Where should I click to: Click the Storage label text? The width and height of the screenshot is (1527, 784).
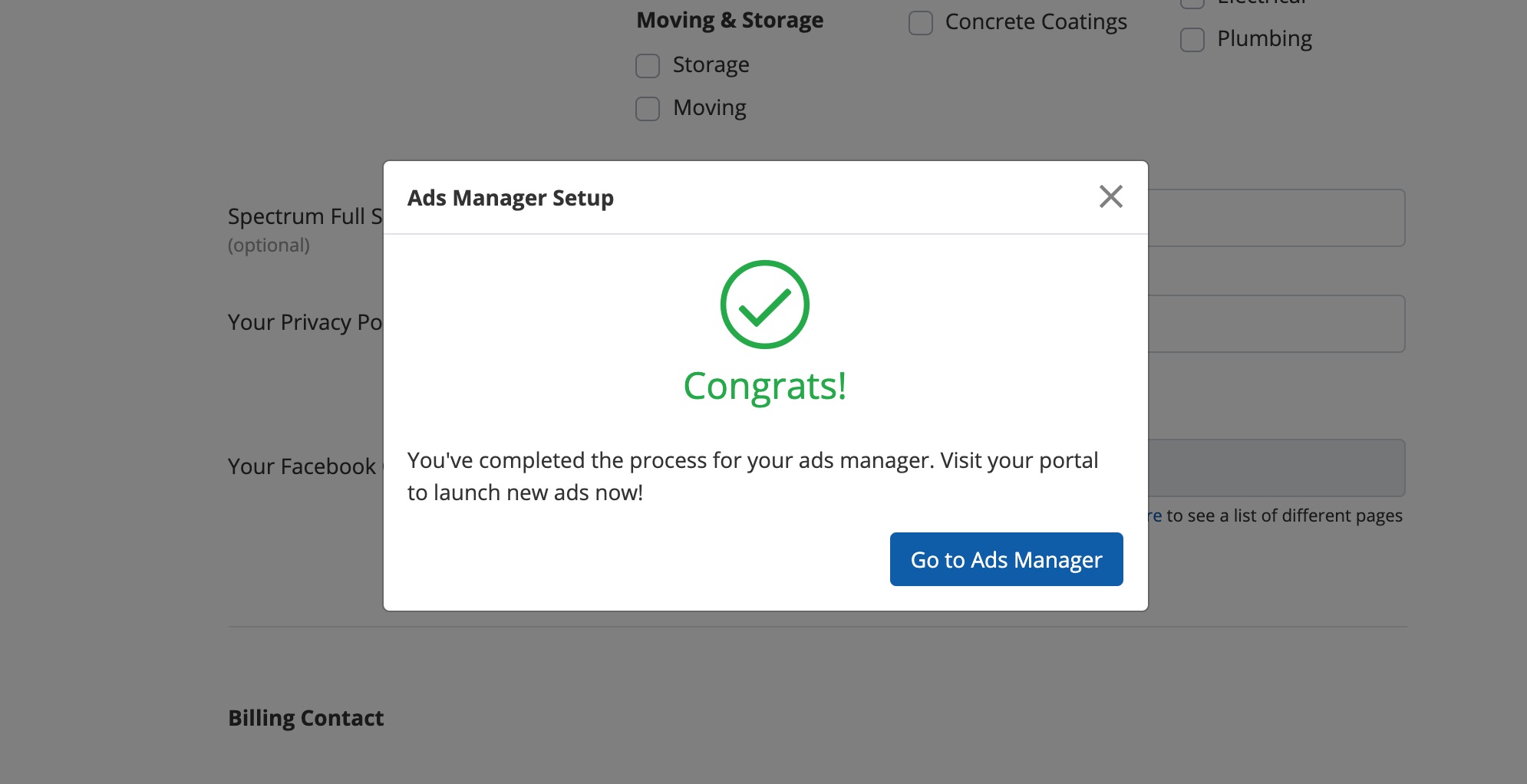click(711, 65)
